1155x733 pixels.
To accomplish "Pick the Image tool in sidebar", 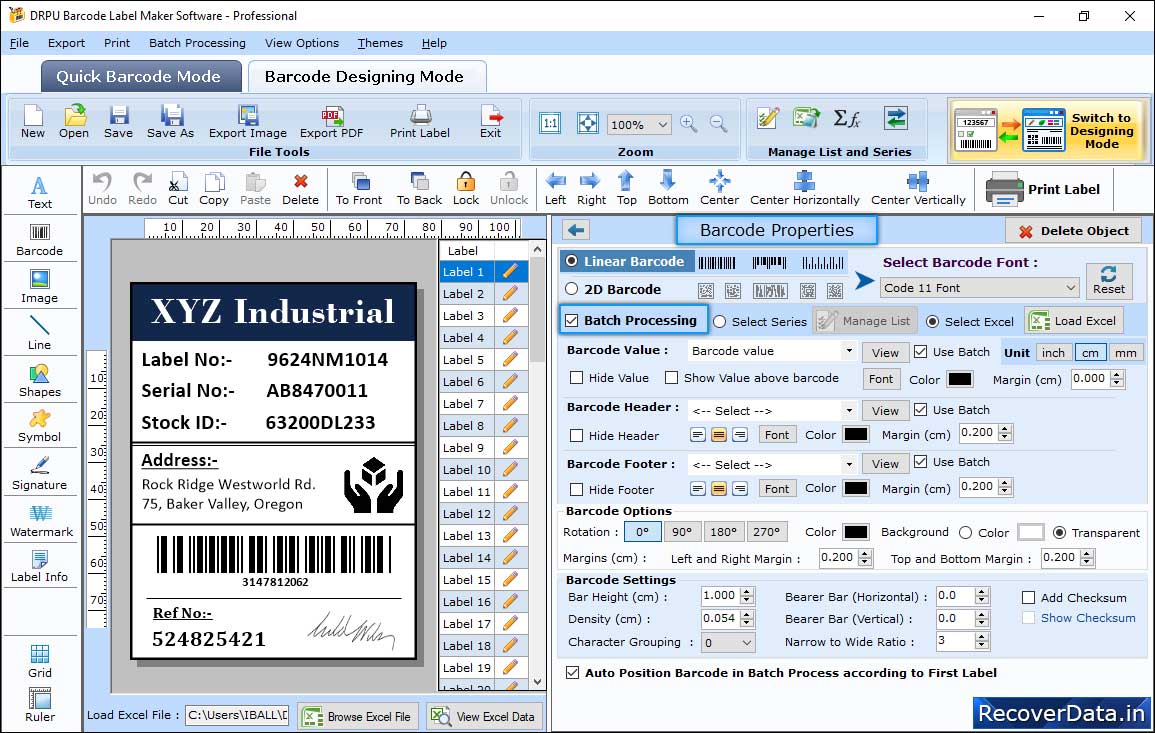I will point(40,287).
